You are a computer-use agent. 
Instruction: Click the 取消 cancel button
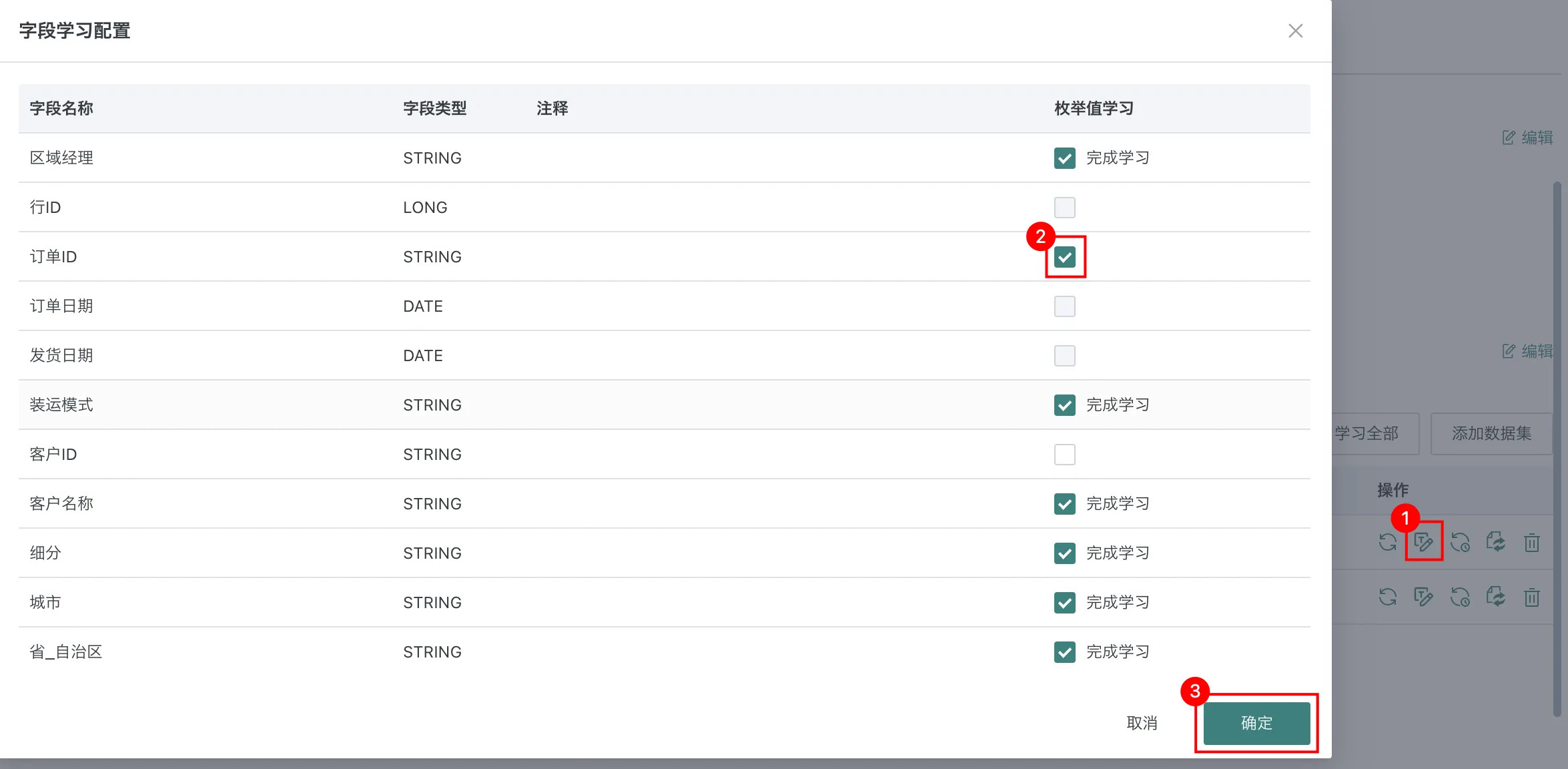click(x=1142, y=723)
